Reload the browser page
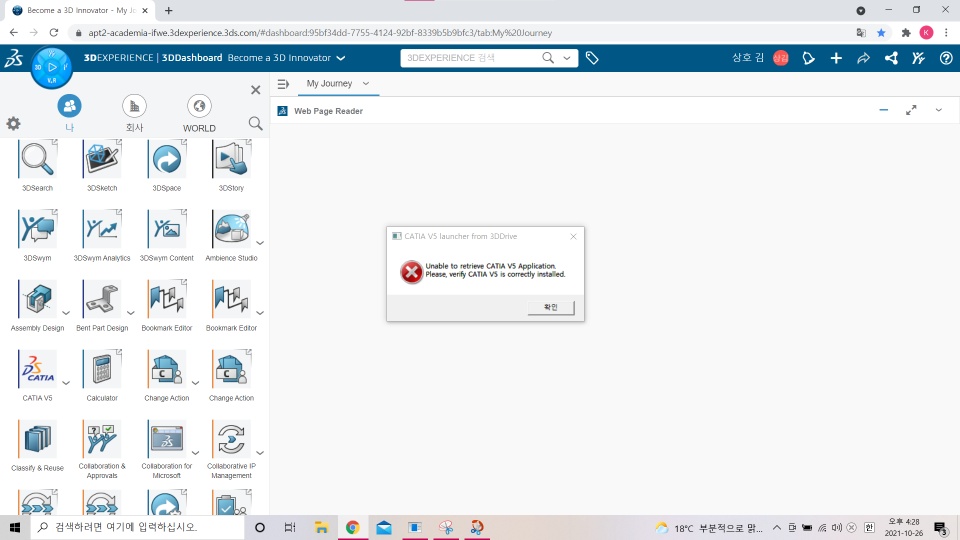 pyautogui.click(x=54, y=33)
